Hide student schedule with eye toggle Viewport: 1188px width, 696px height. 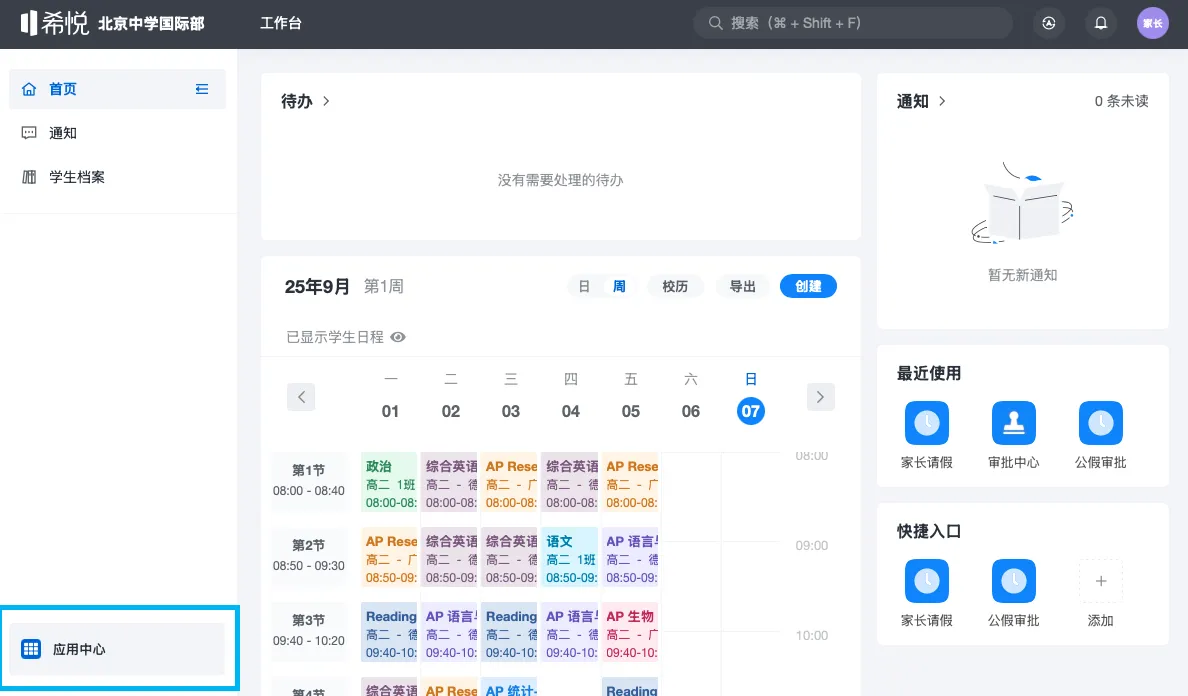[397, 337]
